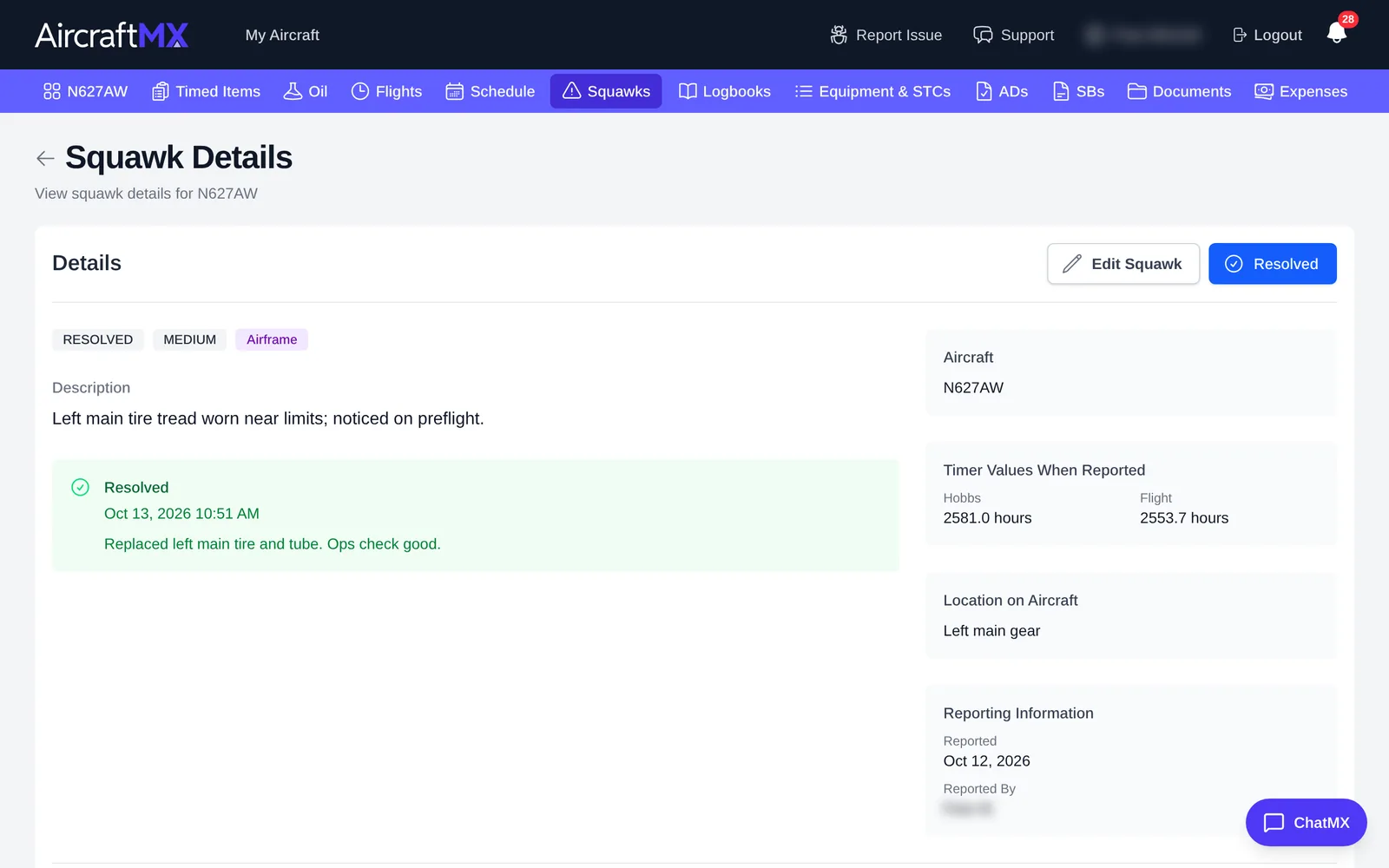Open the N627AW dashboard tab
The width and height of the screenshot is (1389, 868).
(85, 91)
